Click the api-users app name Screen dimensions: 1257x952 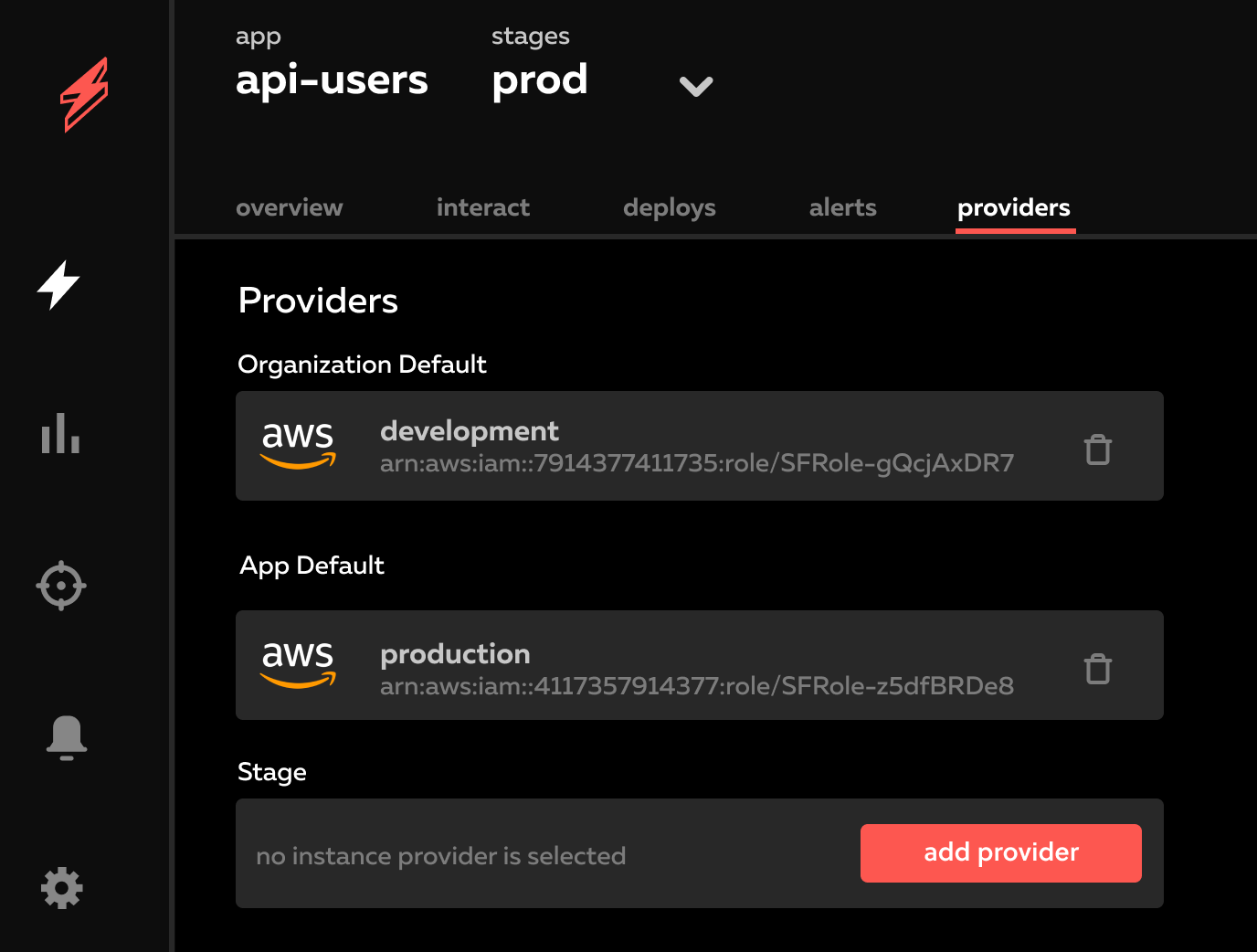point(332,80)
